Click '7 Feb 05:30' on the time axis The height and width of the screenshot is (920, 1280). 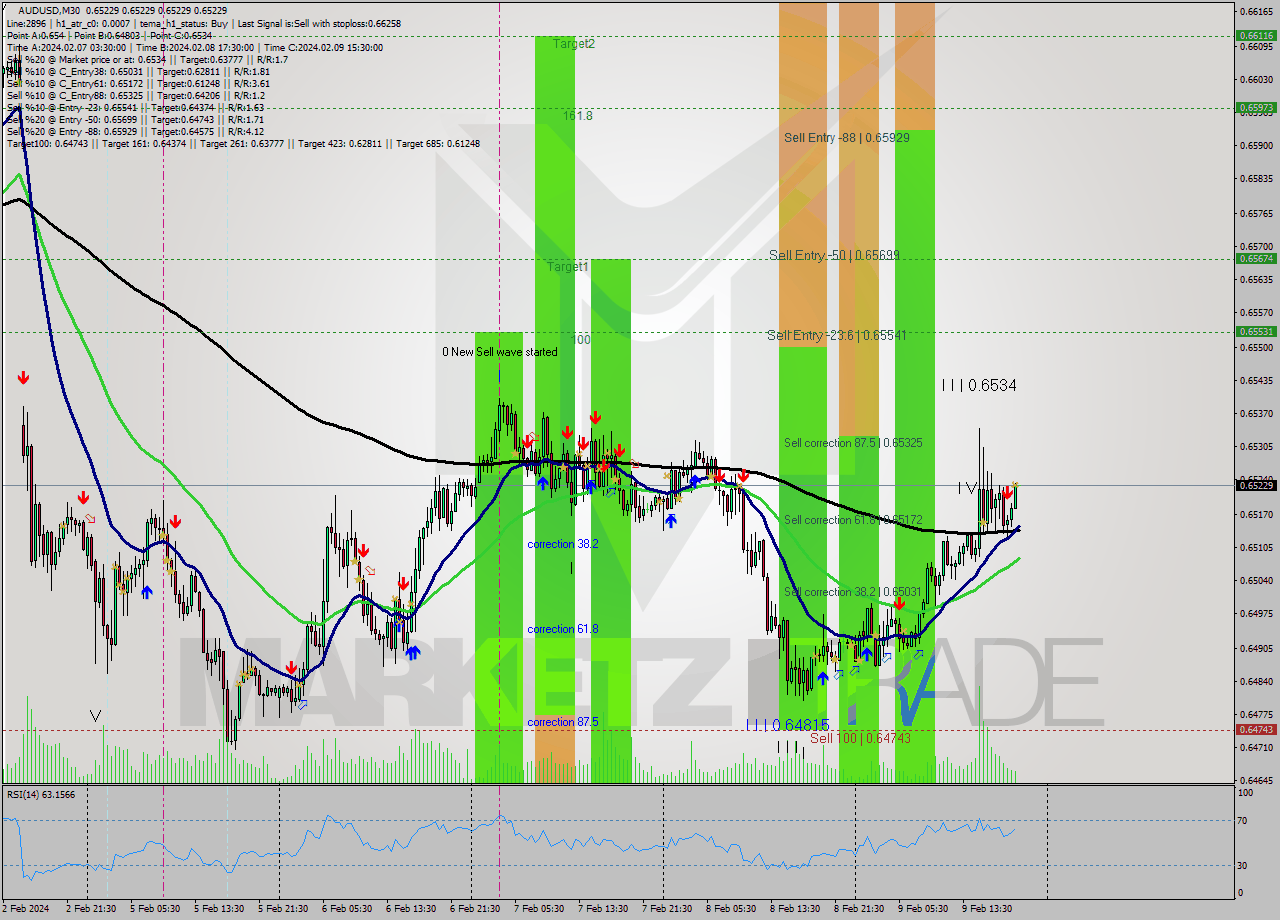pos(538,908)
